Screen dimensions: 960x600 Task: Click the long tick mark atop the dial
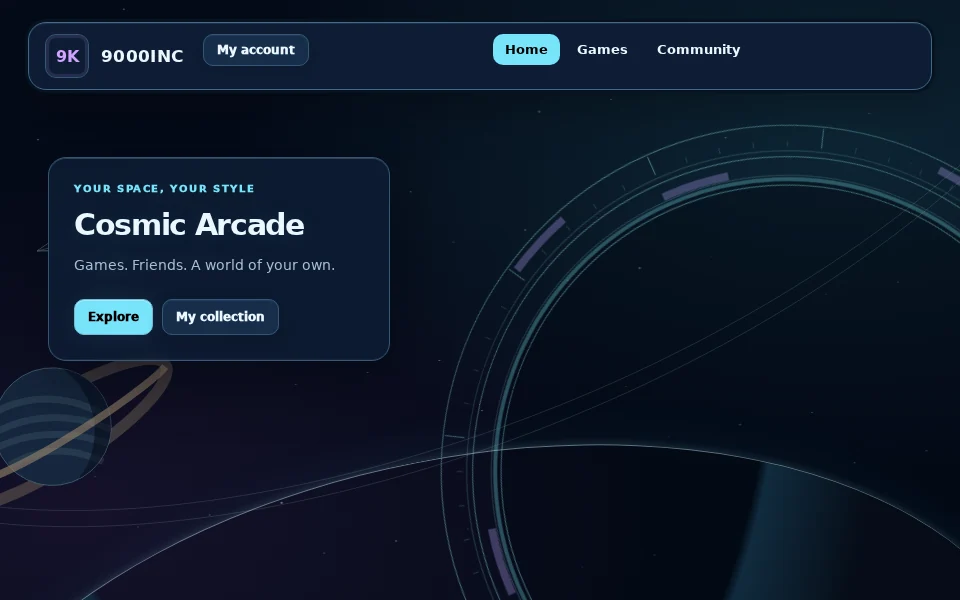tap(822, 138)
